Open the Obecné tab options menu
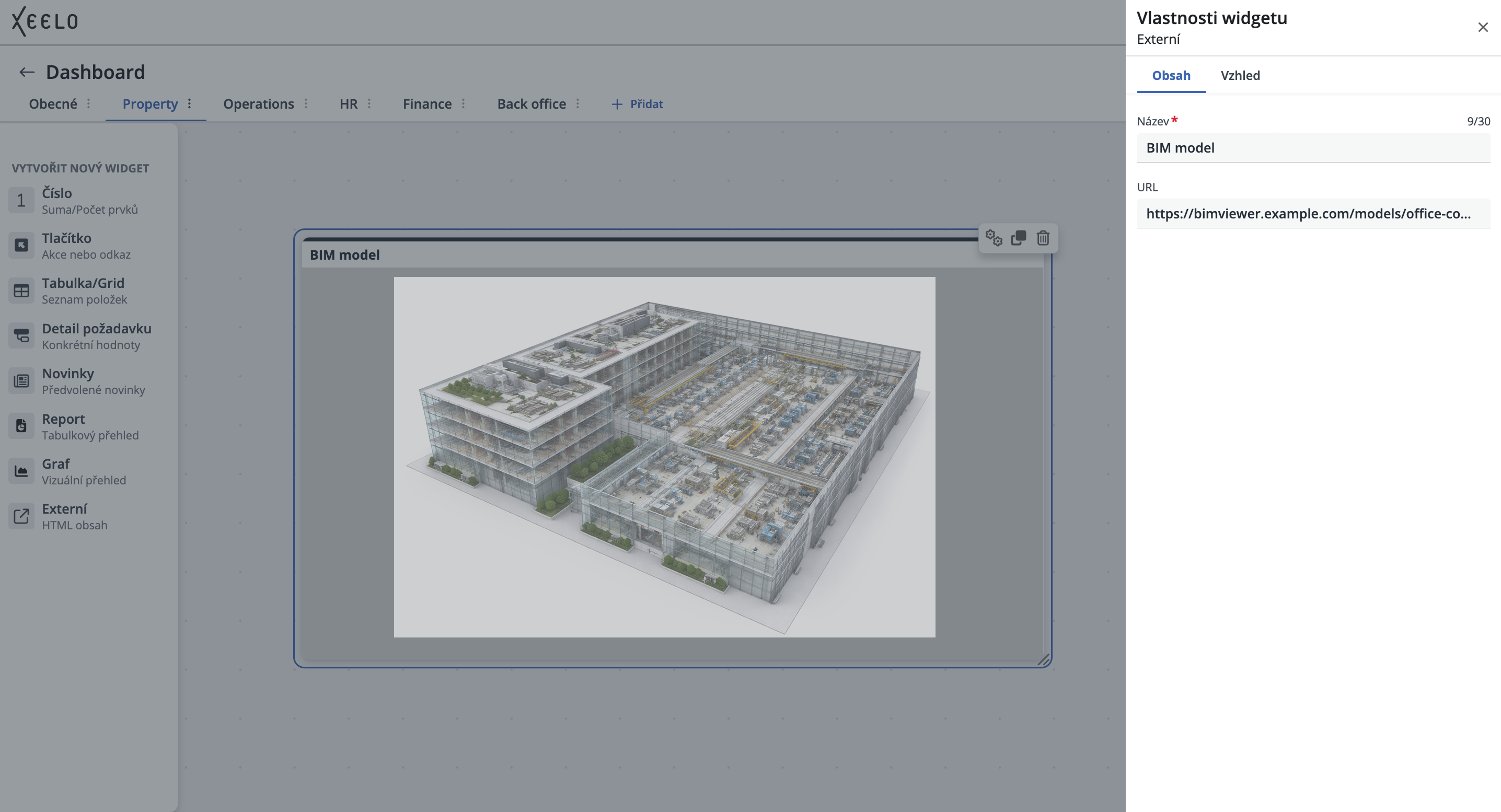This screenshot has width=1501, height=812. pos(88,103)
